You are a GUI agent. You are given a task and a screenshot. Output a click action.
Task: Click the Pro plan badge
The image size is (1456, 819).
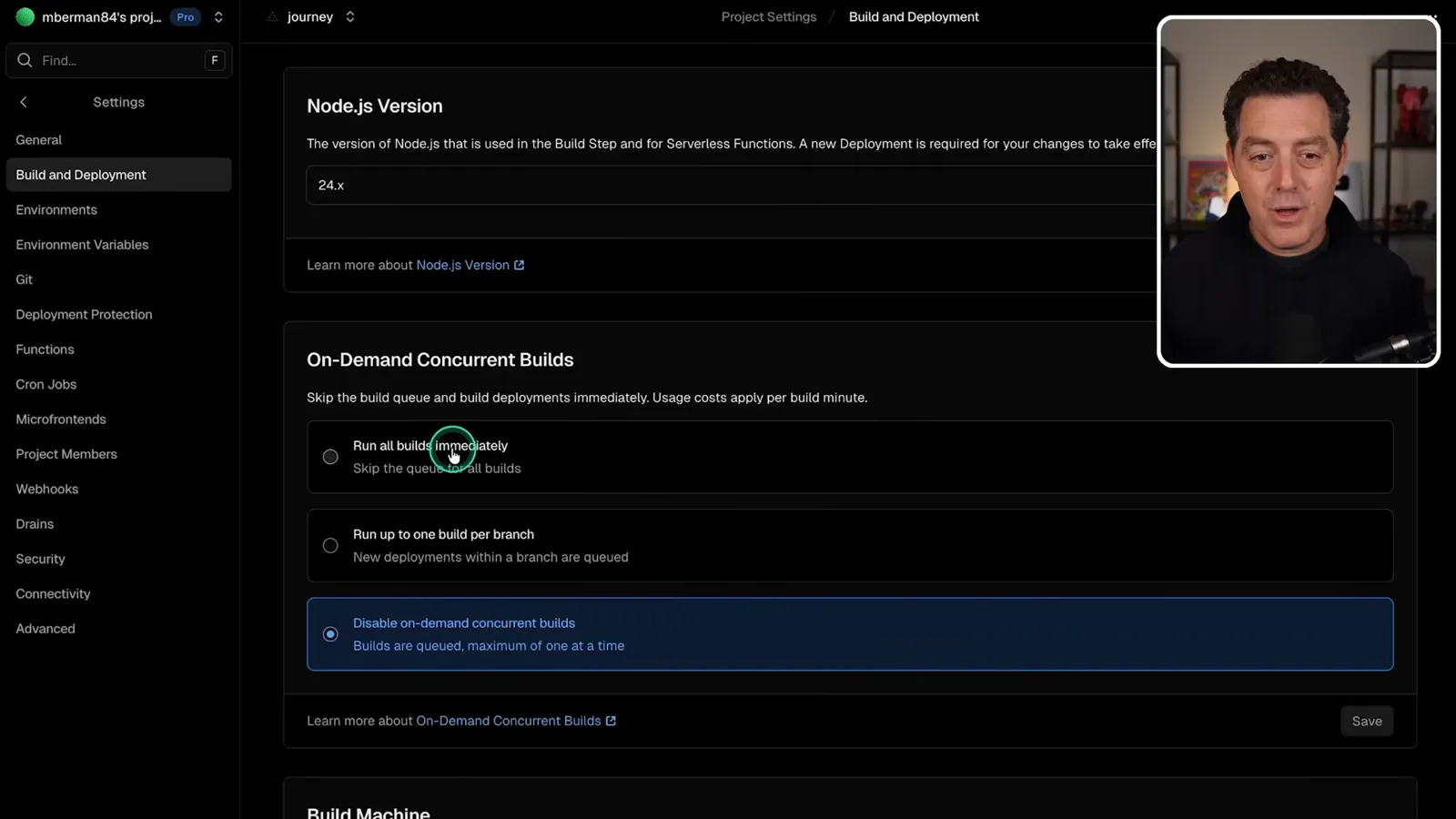pos(186,16)
